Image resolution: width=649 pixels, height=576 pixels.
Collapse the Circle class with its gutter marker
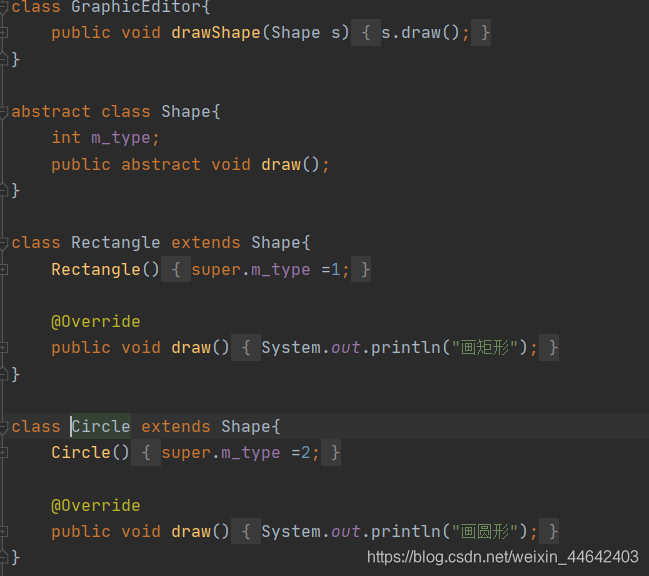pos(3,427)
